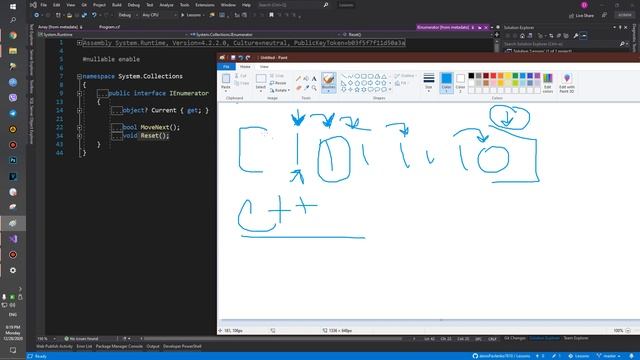Open the Outline dropdown in Paint
Image resolution: width=640 pixels, height=360 pixels.
click(405, 76)
